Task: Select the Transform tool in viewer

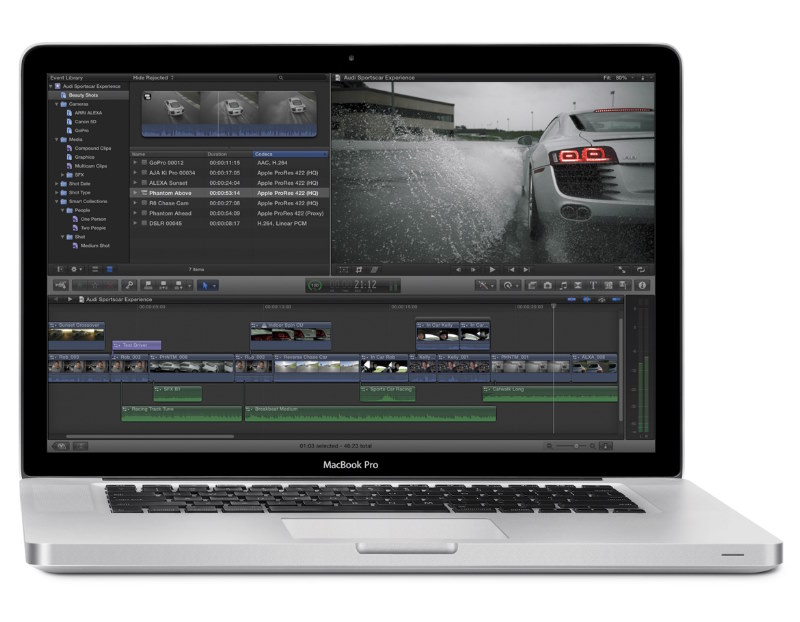Action: point(343,269)
